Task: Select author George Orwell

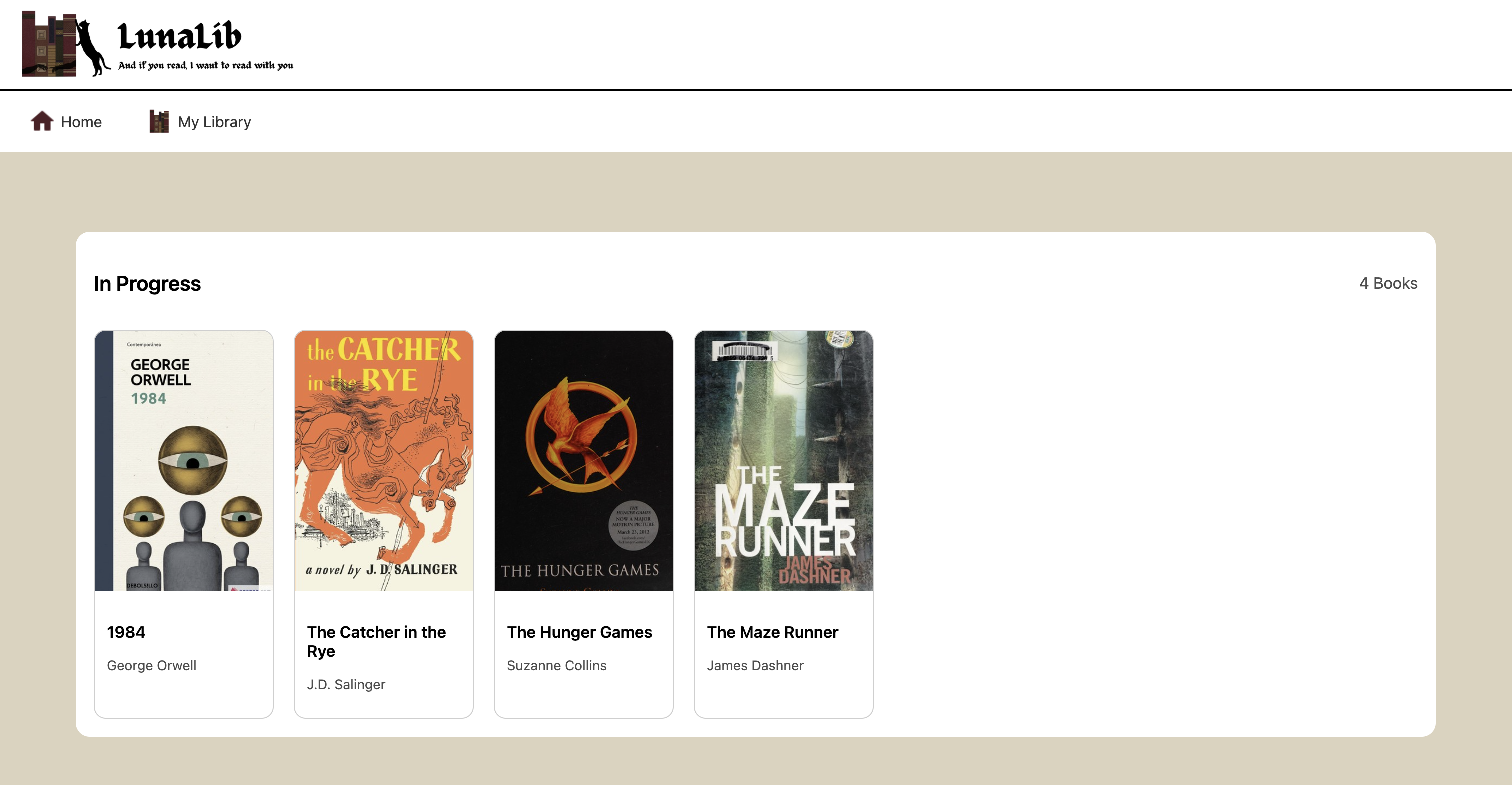Action: (x=151, y=665)
